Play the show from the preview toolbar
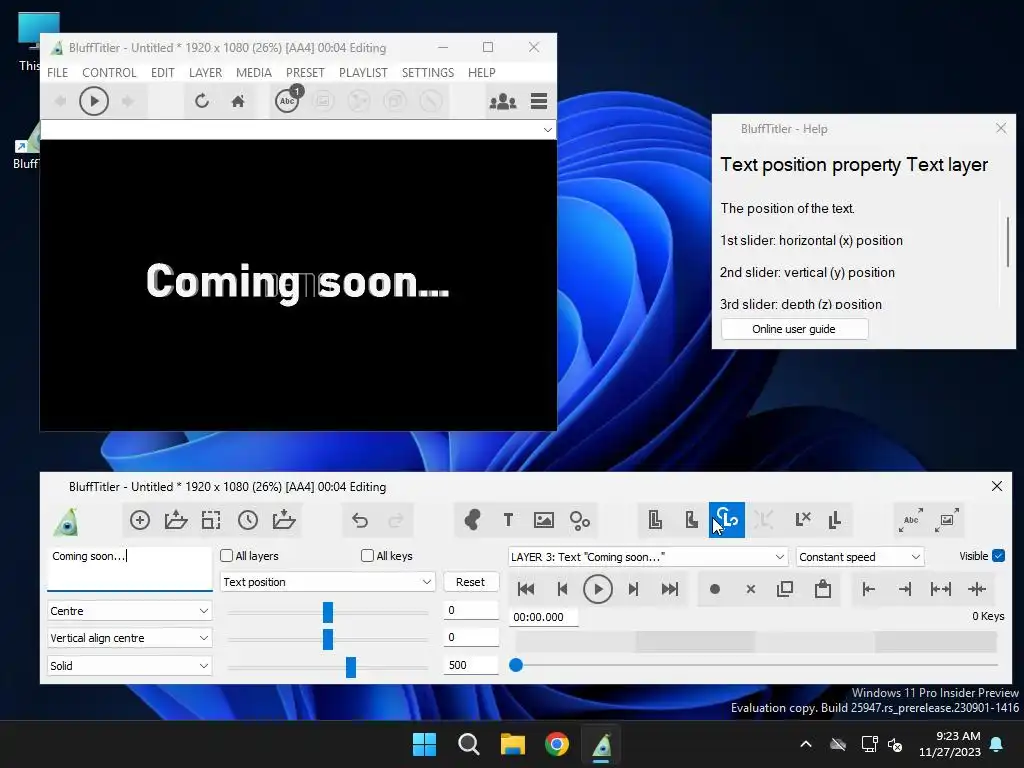 pyautogui.click(x=94, y=101)
